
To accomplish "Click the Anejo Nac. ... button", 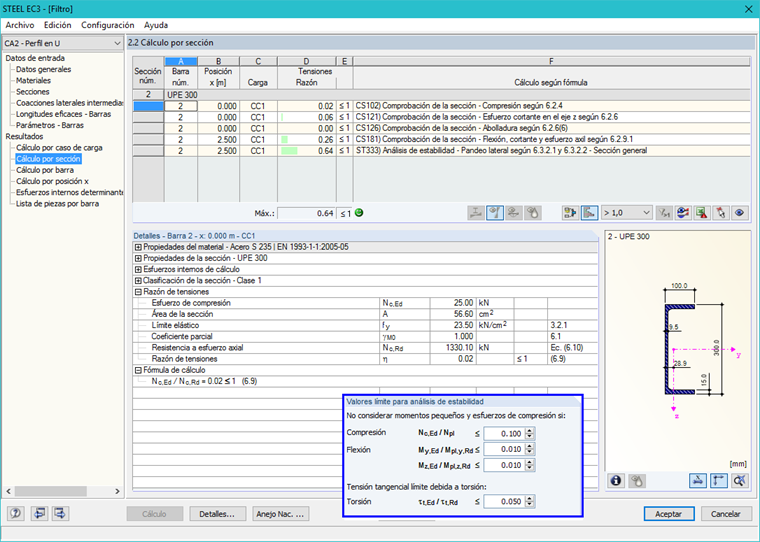I will coord(281,514).
